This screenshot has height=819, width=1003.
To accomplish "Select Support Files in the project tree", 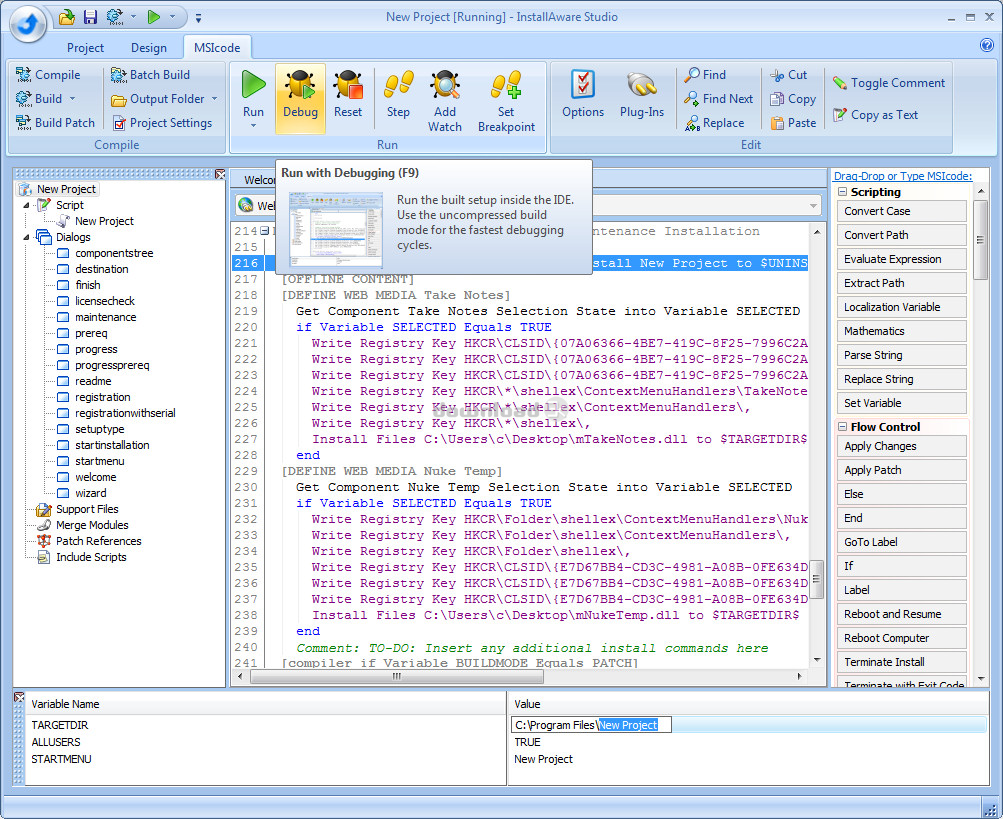I will tap(87, 509).
